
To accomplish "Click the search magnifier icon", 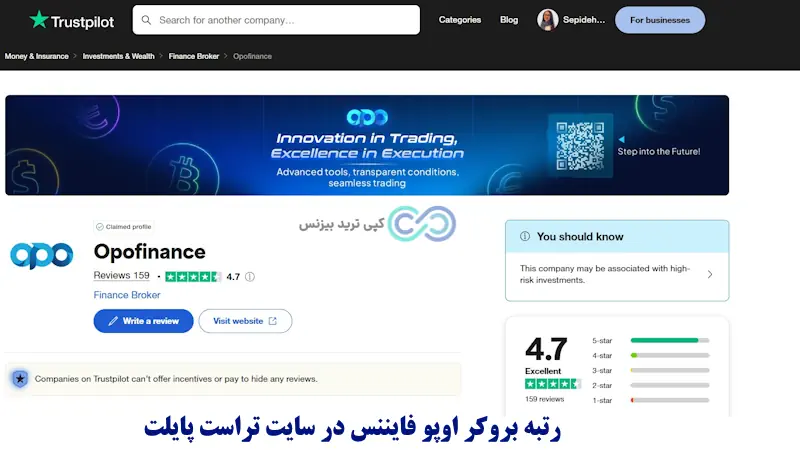I will tap(146, 20).
